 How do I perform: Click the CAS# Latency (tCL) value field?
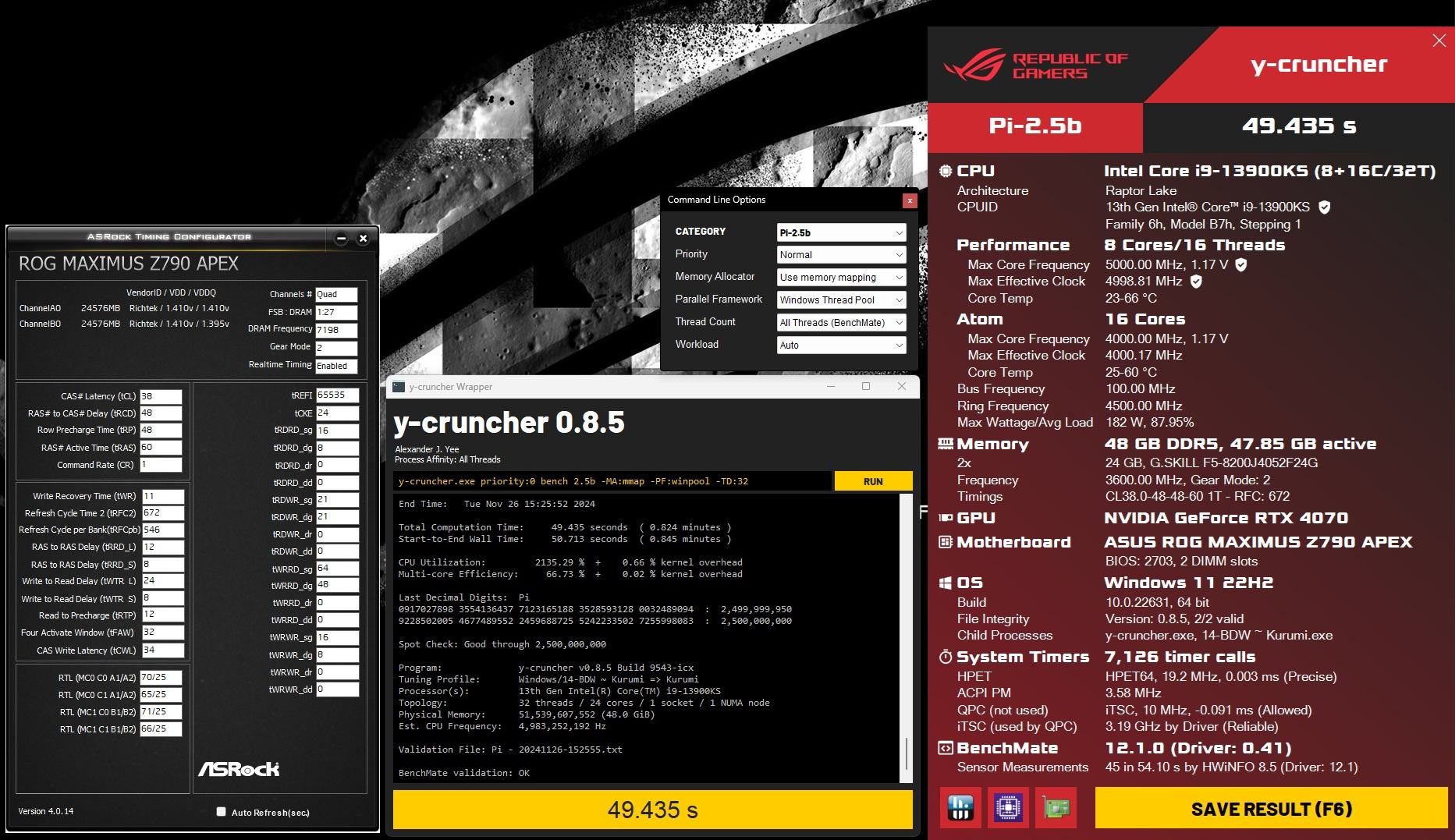[161, 396]
